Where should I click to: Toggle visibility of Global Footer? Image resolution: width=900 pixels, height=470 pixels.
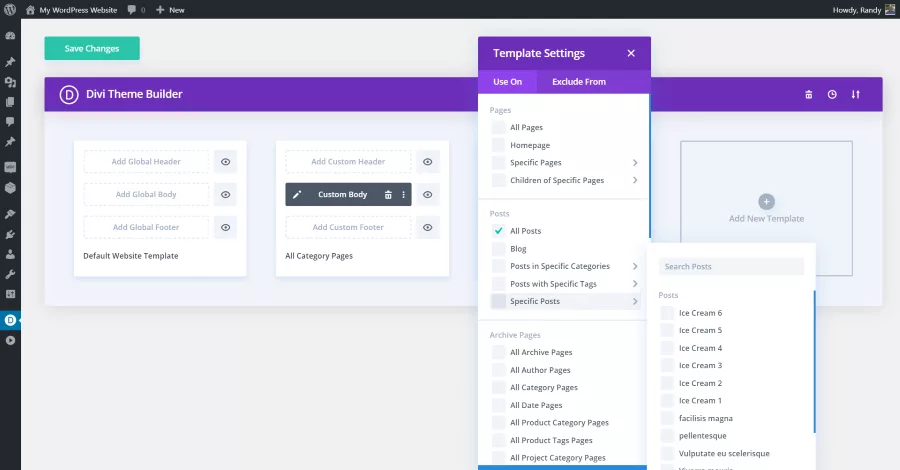coord(226,227)
